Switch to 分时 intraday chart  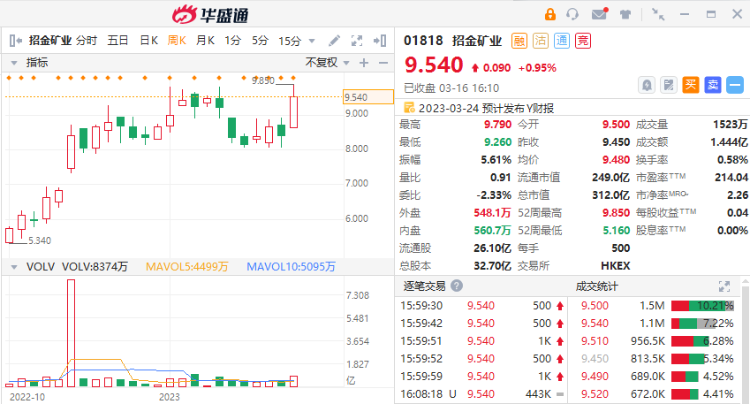click(86, 41)
